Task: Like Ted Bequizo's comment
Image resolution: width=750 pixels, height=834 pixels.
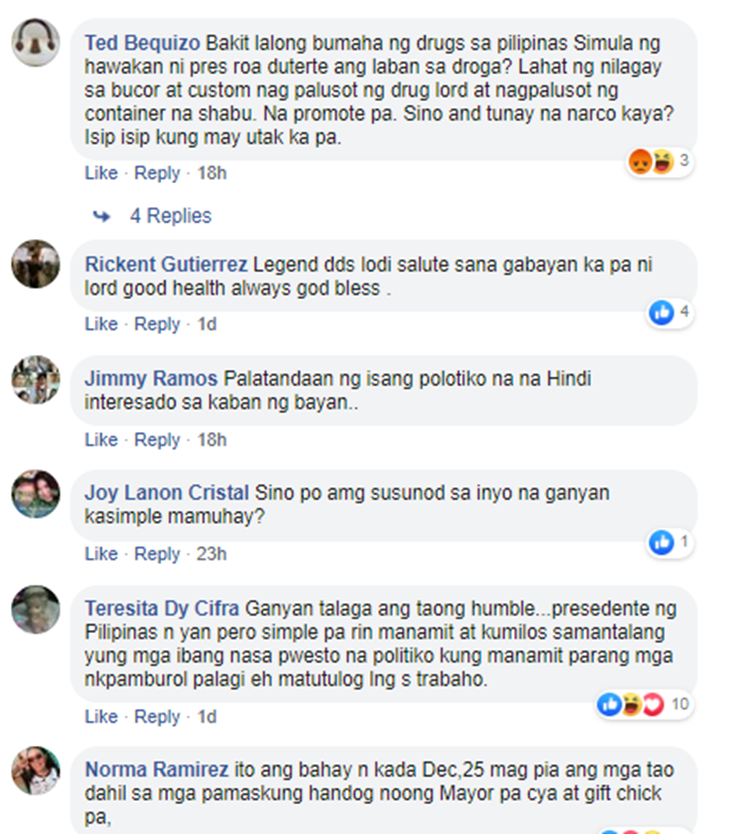Action: pyautogui.click(x=101, y=173)
